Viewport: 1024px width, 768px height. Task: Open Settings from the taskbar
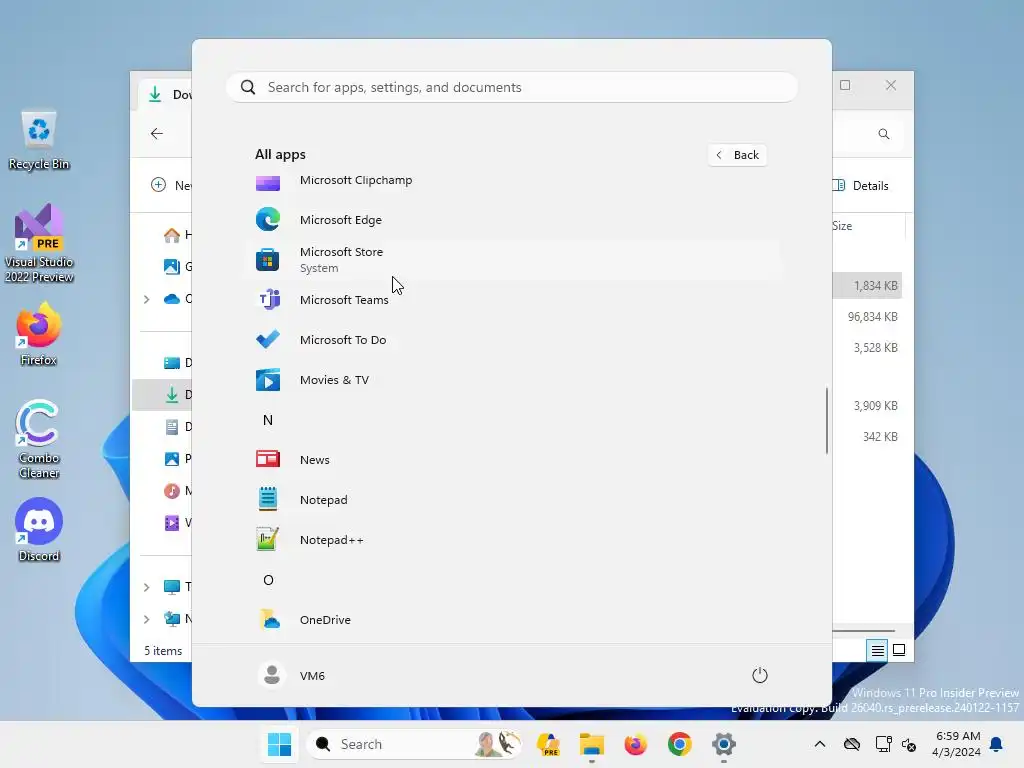[724, 744]
